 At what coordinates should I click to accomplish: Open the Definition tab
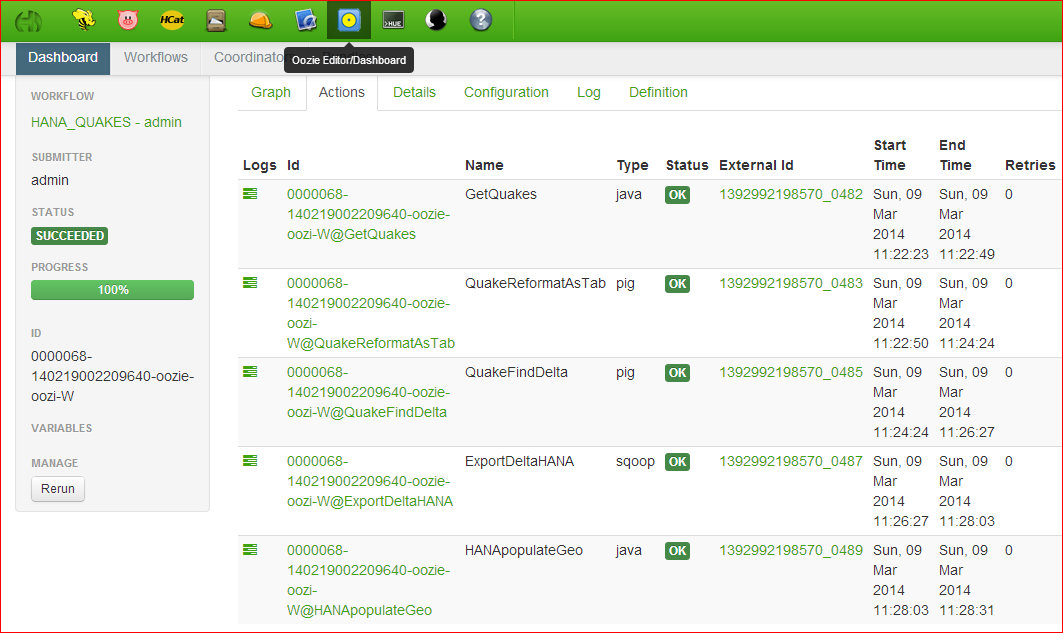pyautogui.click(x=658, y=92)
